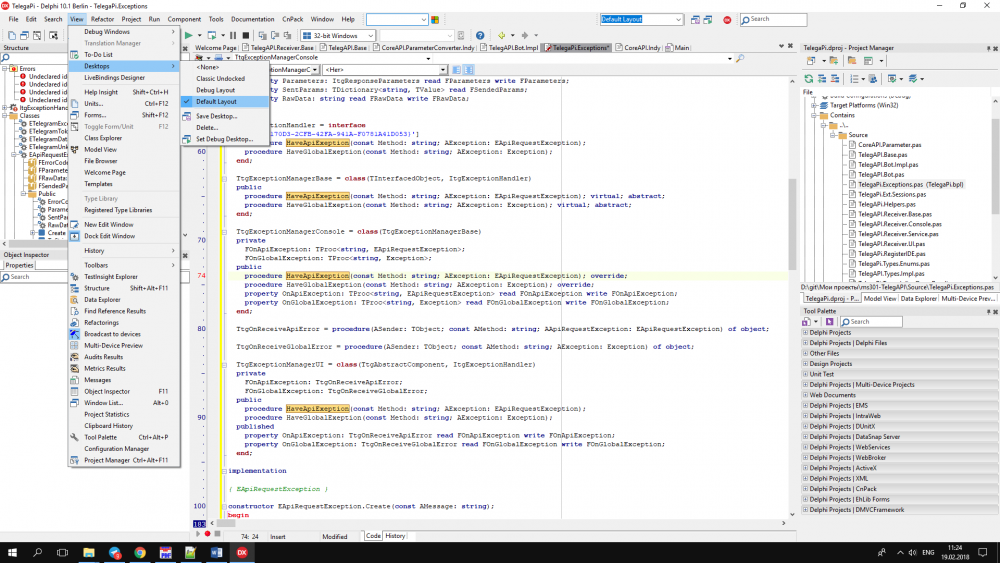The width and height of the screenshot is (1000, 563).
Task: Collapse the Errors node in Structure
Action: tap(4, 68)
